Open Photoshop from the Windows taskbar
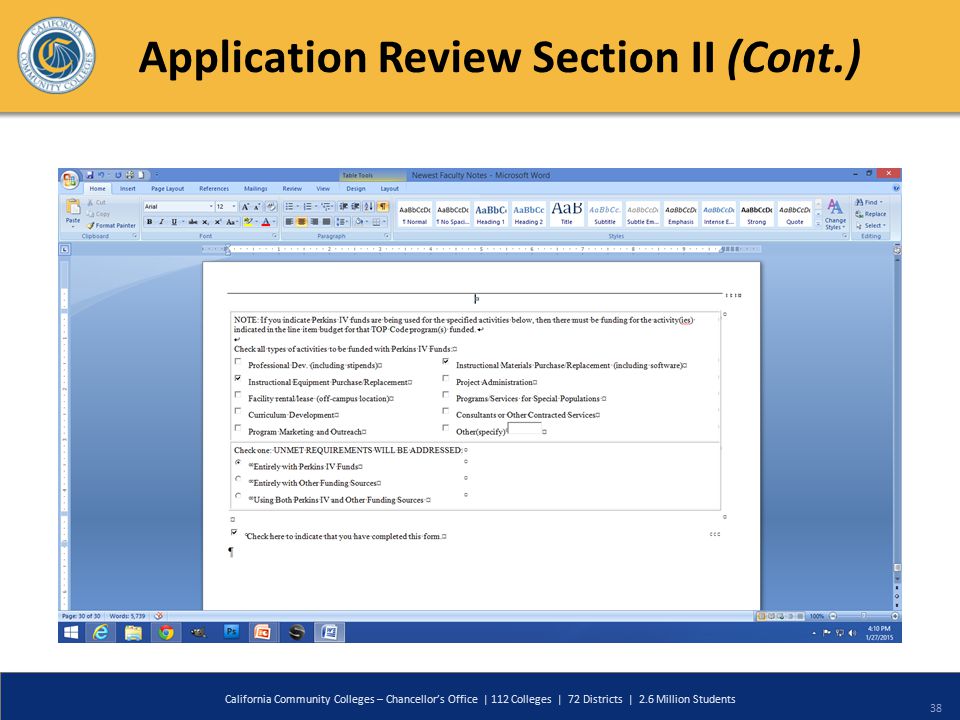Image resolution: width=960 pixels, height=720 pixels. [231, 632]
